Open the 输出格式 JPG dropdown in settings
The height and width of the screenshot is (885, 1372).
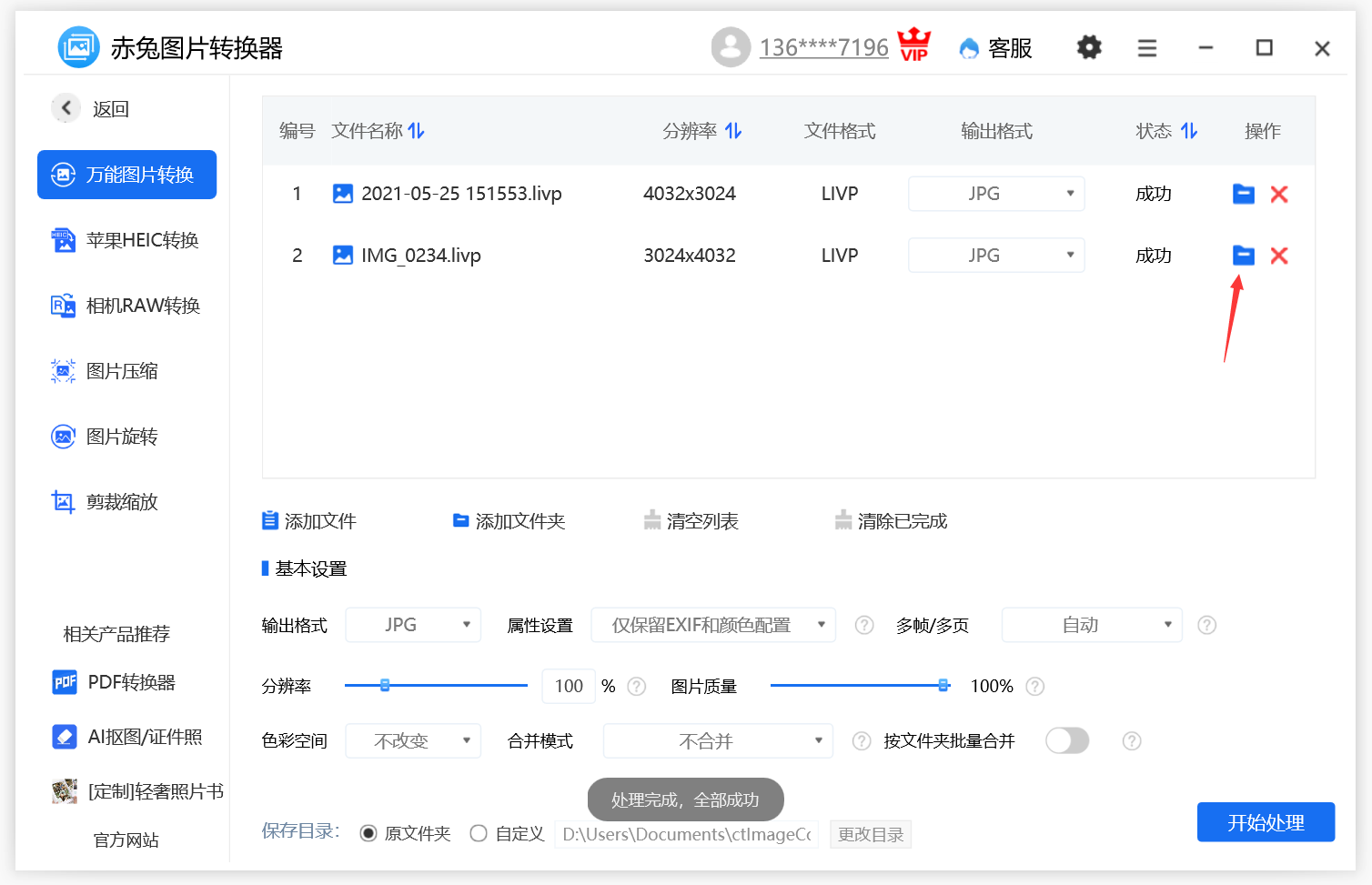click(x=413, y=625)
